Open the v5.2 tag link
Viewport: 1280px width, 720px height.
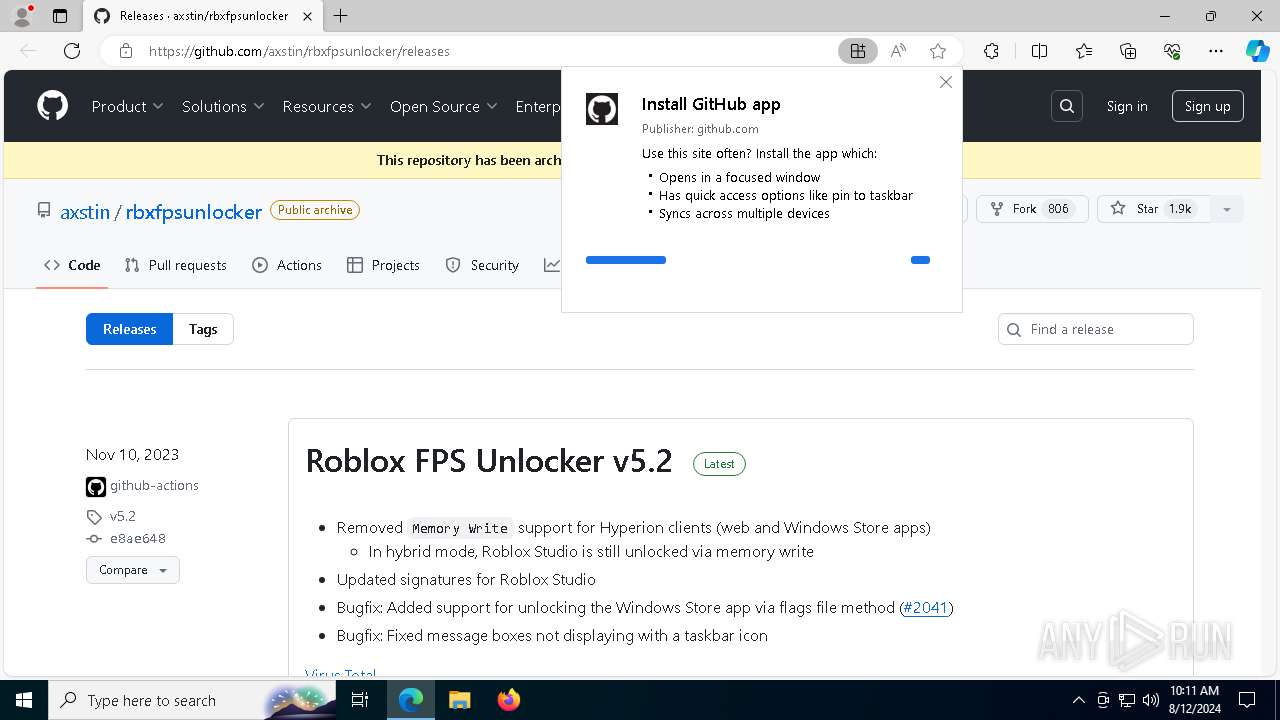pyautogui.click(x=123, y=517)
